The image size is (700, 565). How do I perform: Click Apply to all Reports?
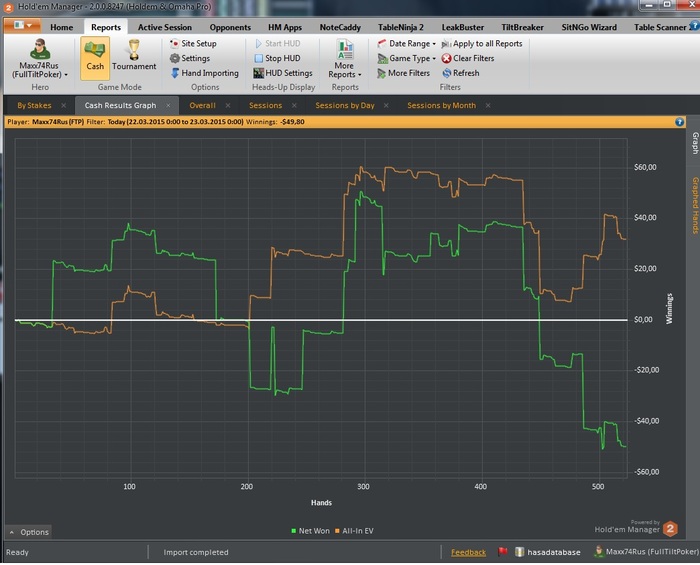(x=482, y=43)
